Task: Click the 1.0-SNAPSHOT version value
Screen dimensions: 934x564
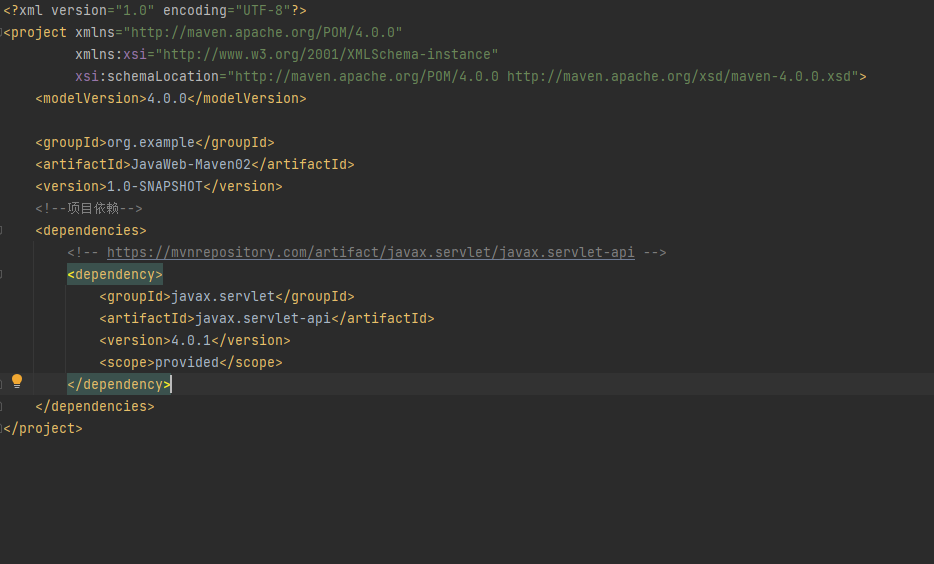Action: point(154,186)
